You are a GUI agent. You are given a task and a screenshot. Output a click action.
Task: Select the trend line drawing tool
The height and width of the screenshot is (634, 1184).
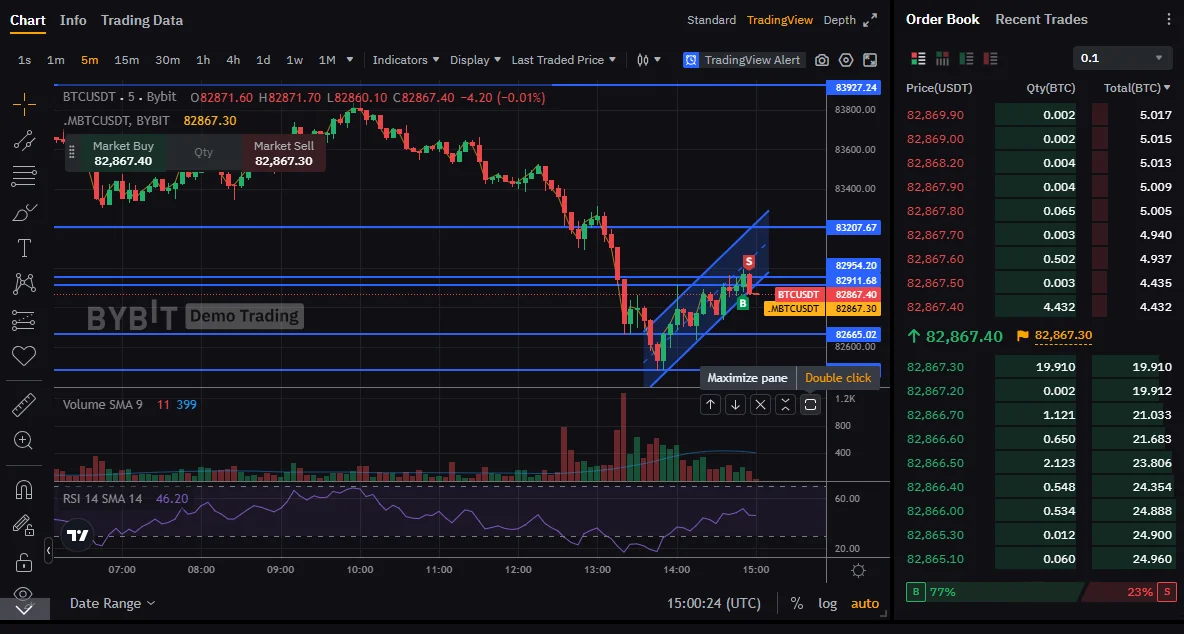(x=24, y=140)
